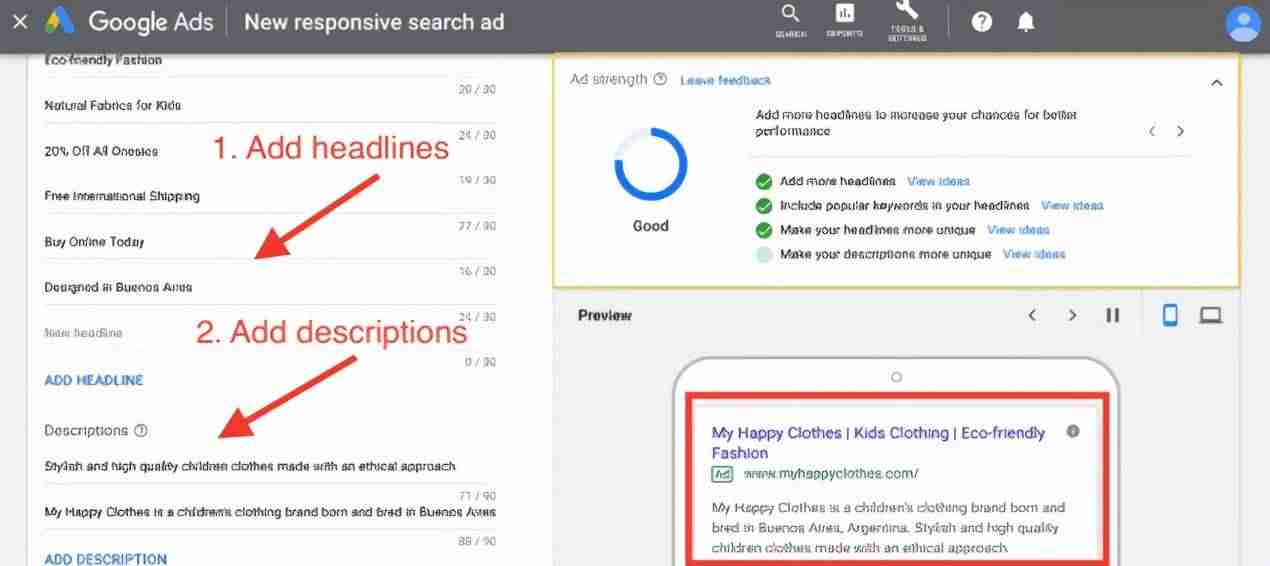
Task: Click the Preview section label
Action: [x=604, y=315]
